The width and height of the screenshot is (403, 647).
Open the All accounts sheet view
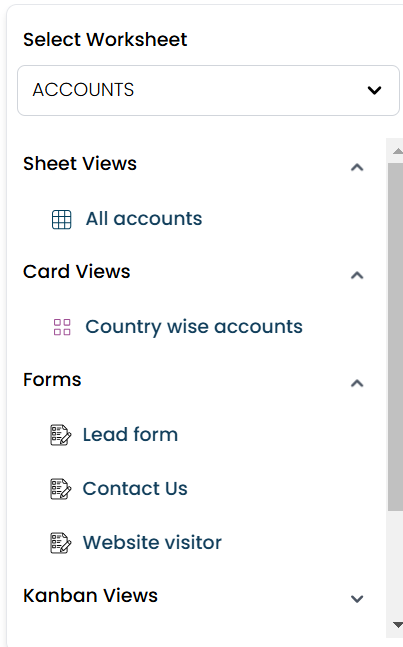coord(144,219)
